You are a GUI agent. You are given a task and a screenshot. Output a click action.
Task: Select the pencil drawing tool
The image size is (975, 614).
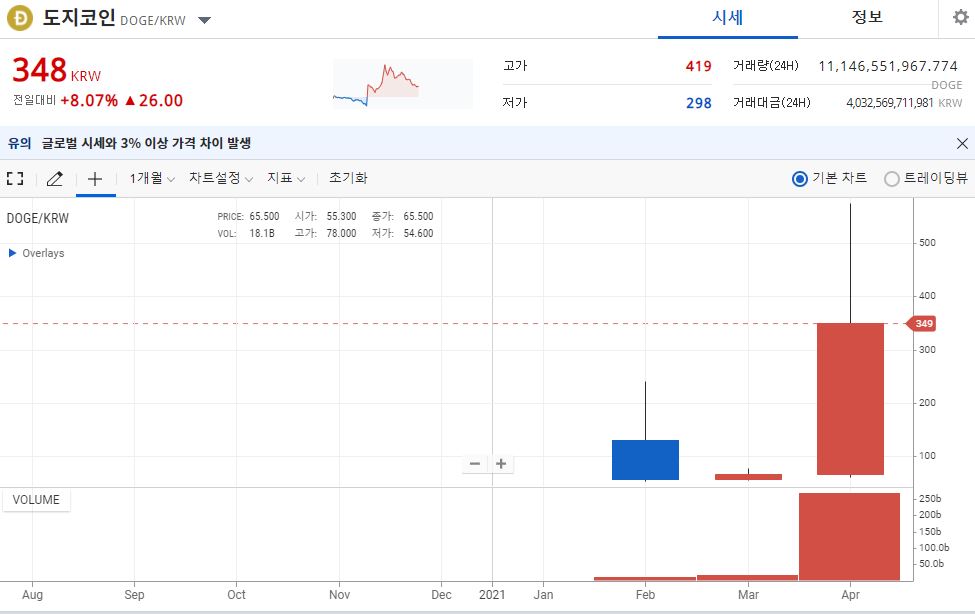point(55,179)
